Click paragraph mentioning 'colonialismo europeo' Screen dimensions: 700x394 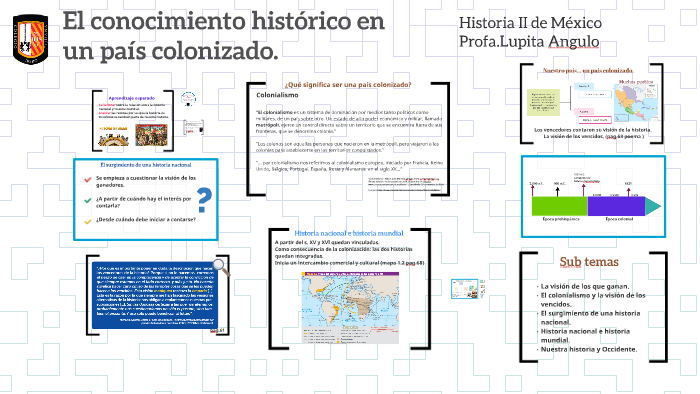pyautogui.click(x=349, y=166)
